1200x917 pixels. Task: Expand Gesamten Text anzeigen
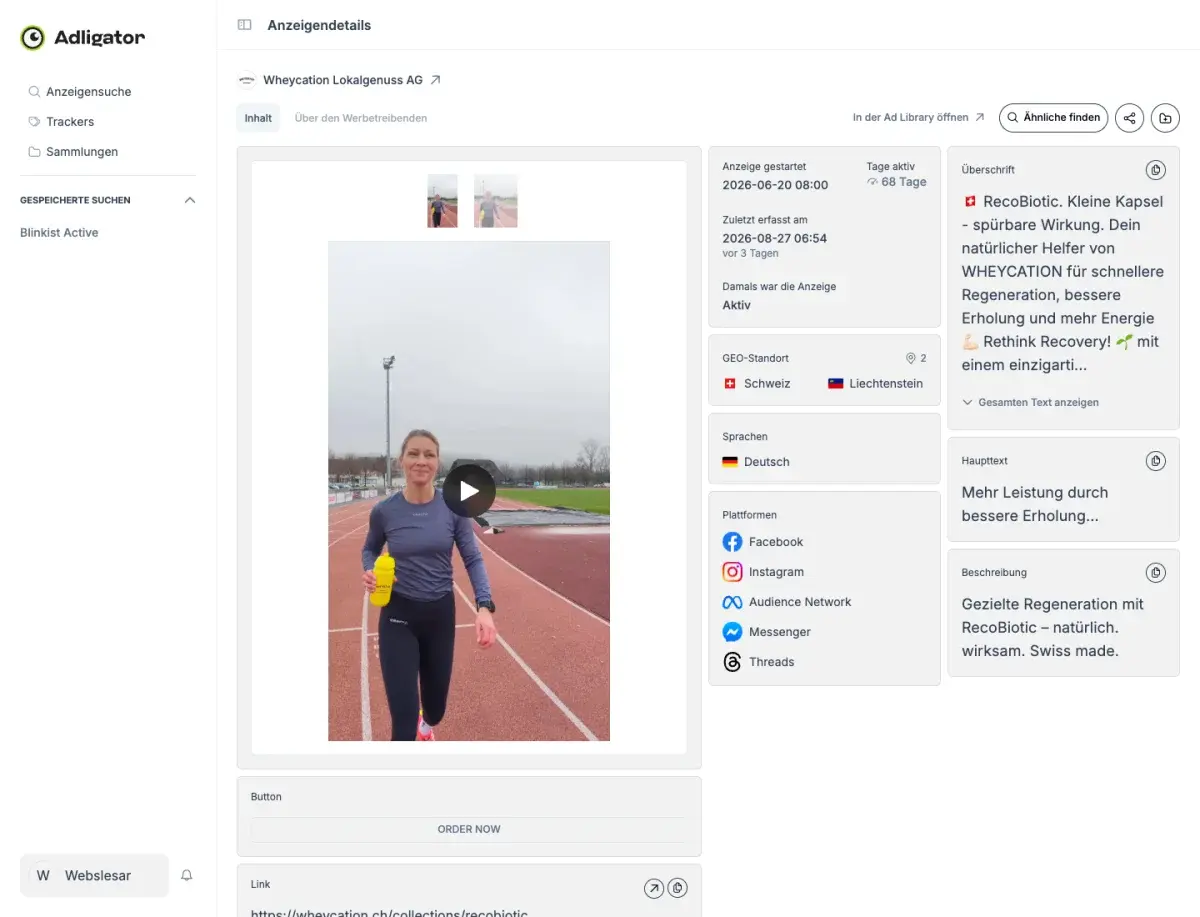(x=1030, y=402)
